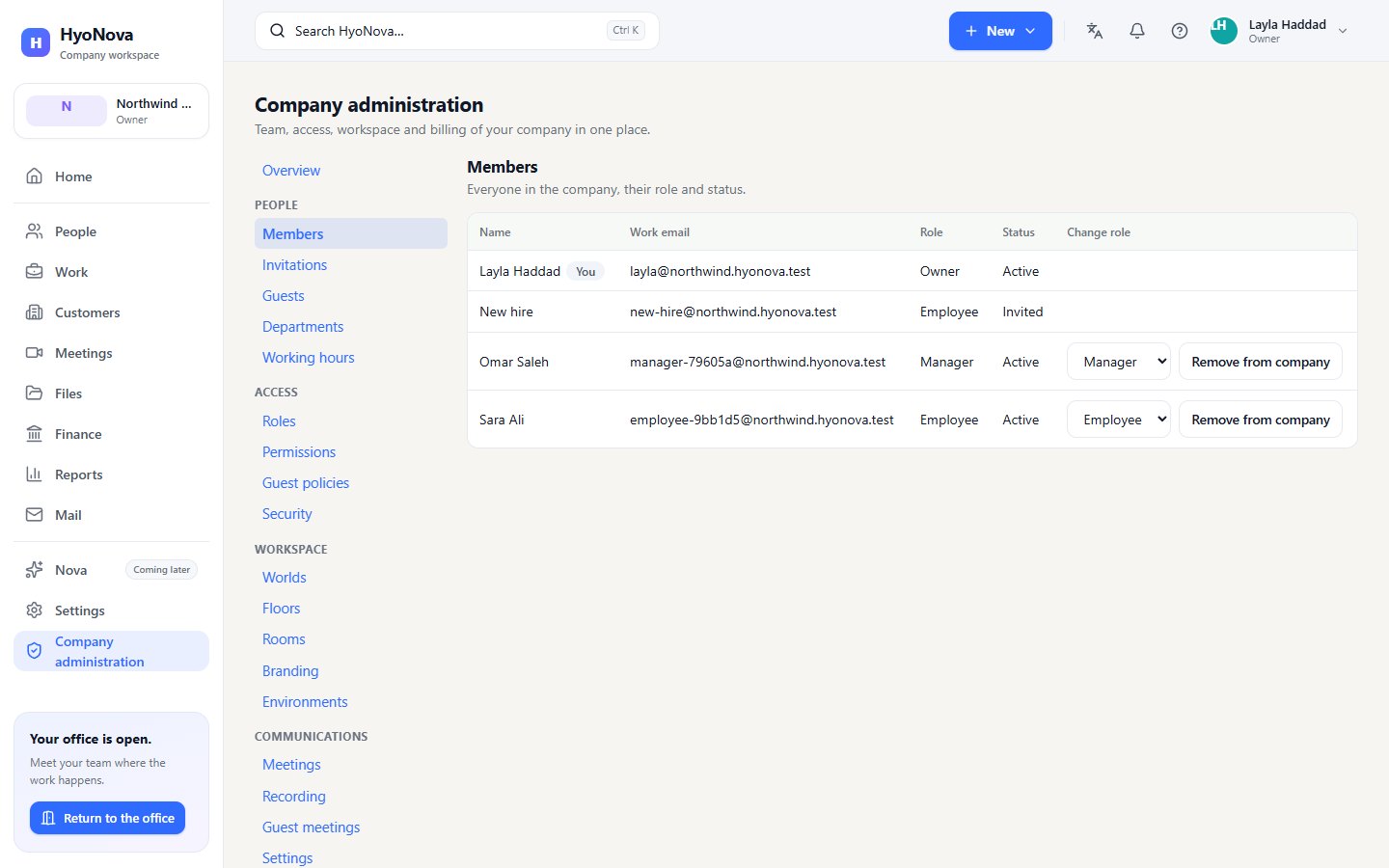Click the Nova sparkle icon
This screenshot has width=1389, height=868.
35,570
